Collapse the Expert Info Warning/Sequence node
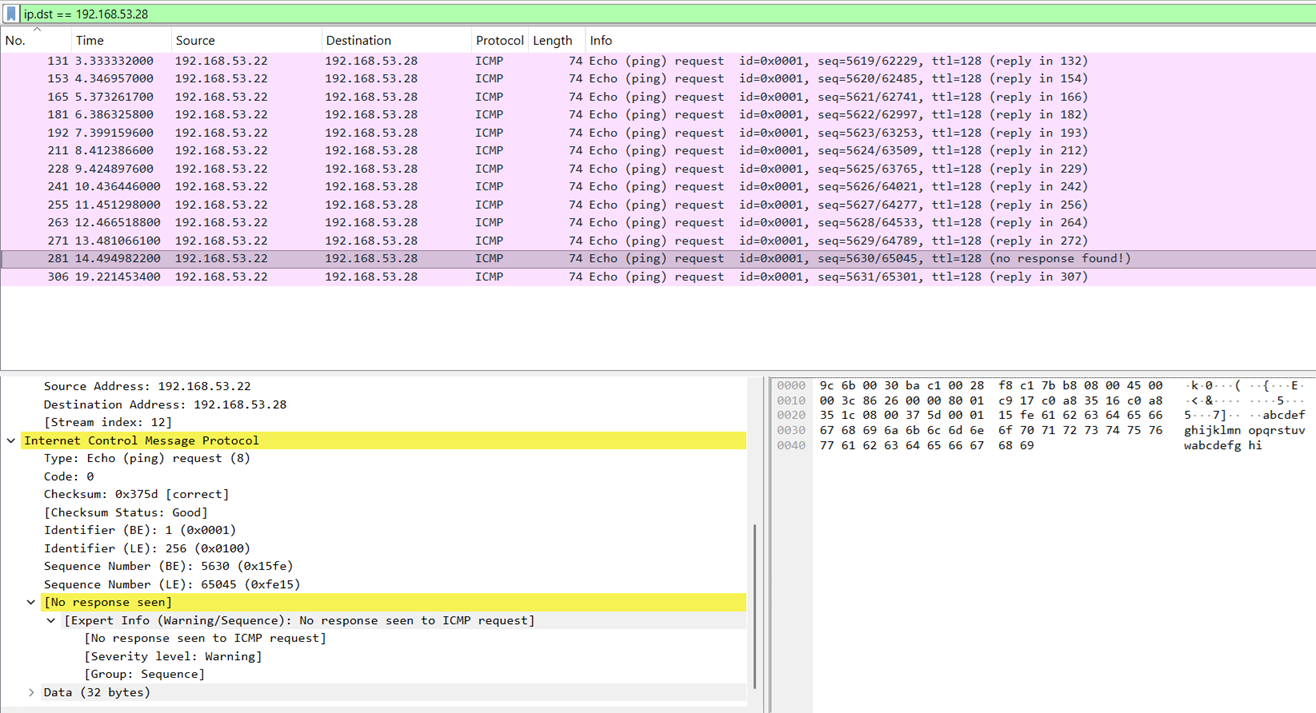 tap(51, 621)
